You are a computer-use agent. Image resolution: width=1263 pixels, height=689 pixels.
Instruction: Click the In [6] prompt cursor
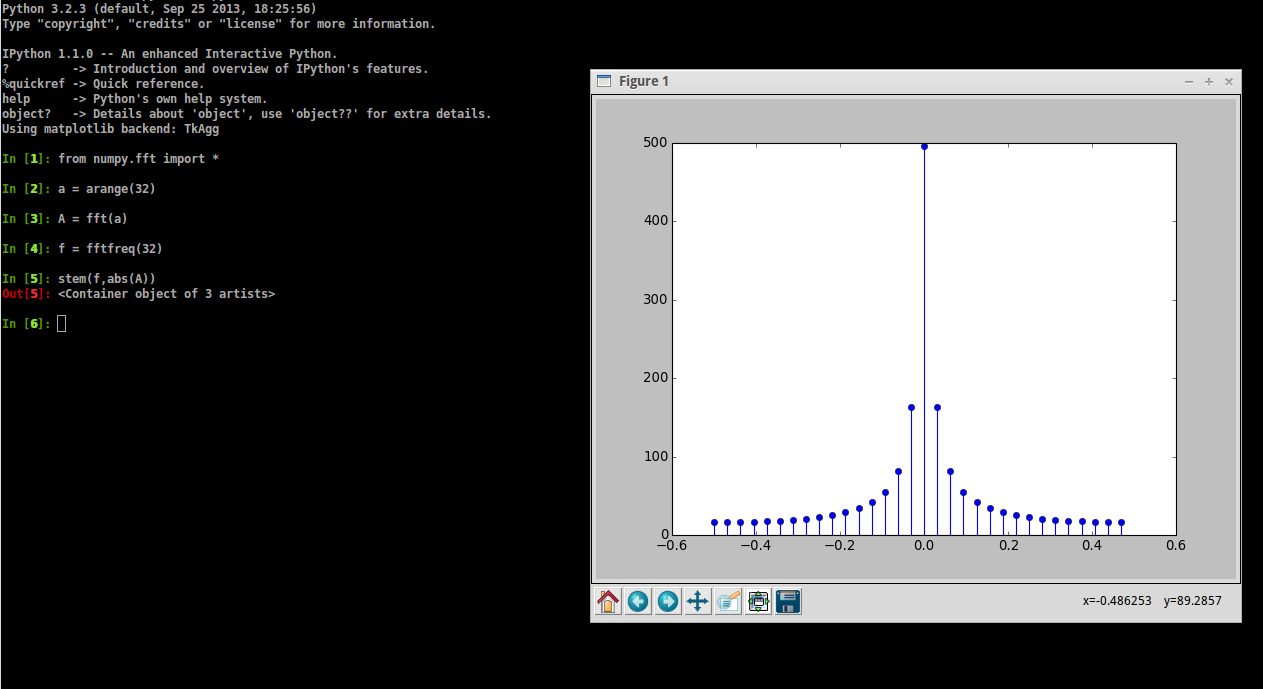[x=62, y=324]
